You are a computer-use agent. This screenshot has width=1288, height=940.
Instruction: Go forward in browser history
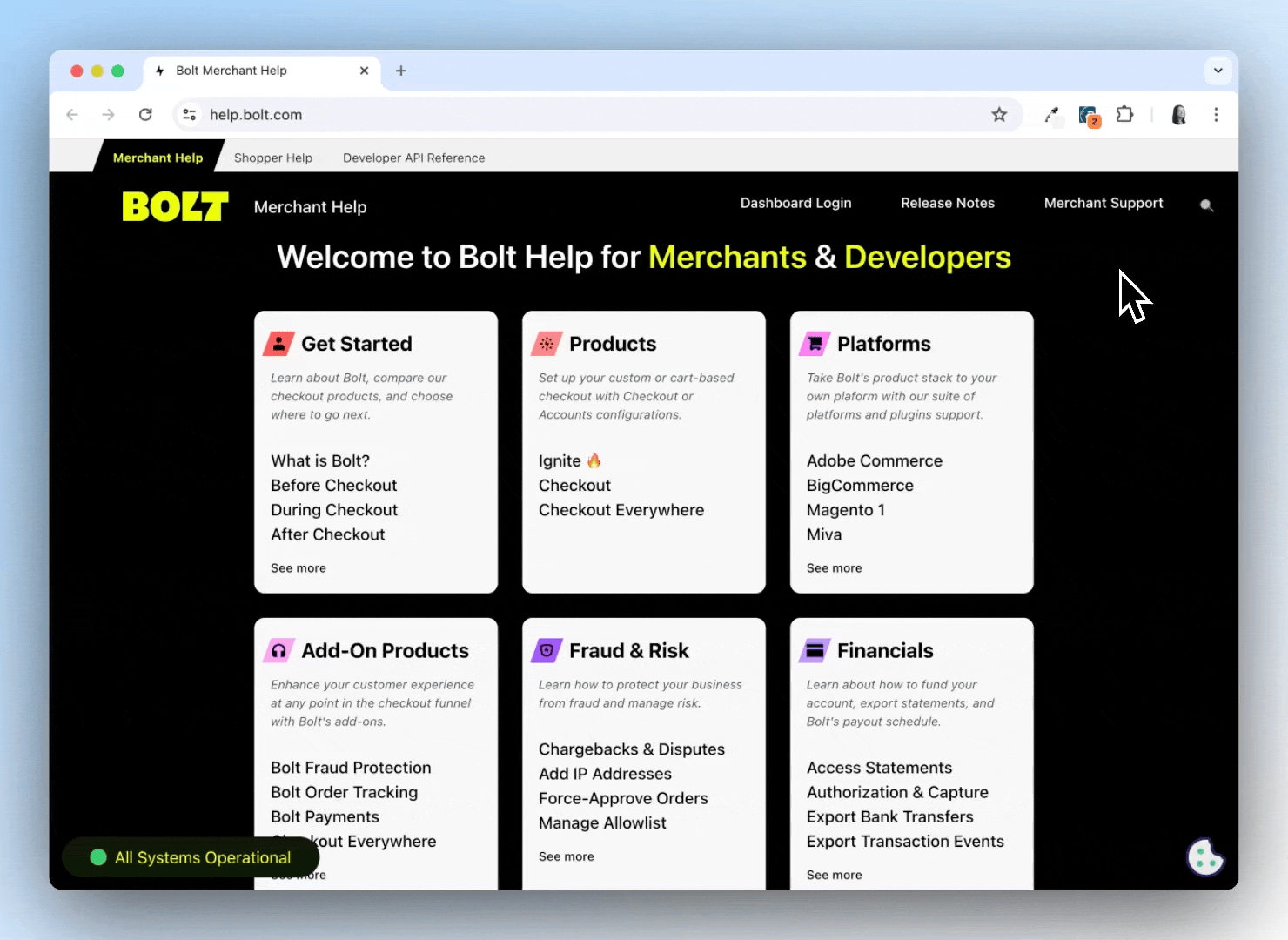click(108, 115)
